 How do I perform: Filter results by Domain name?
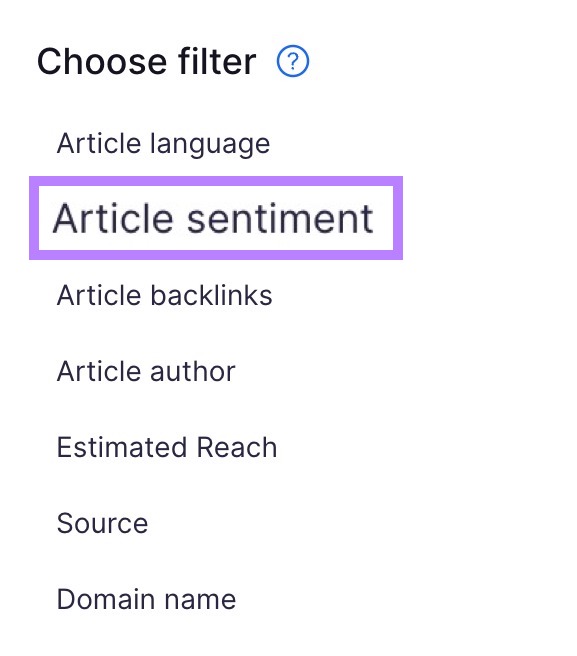click(146, 599)
